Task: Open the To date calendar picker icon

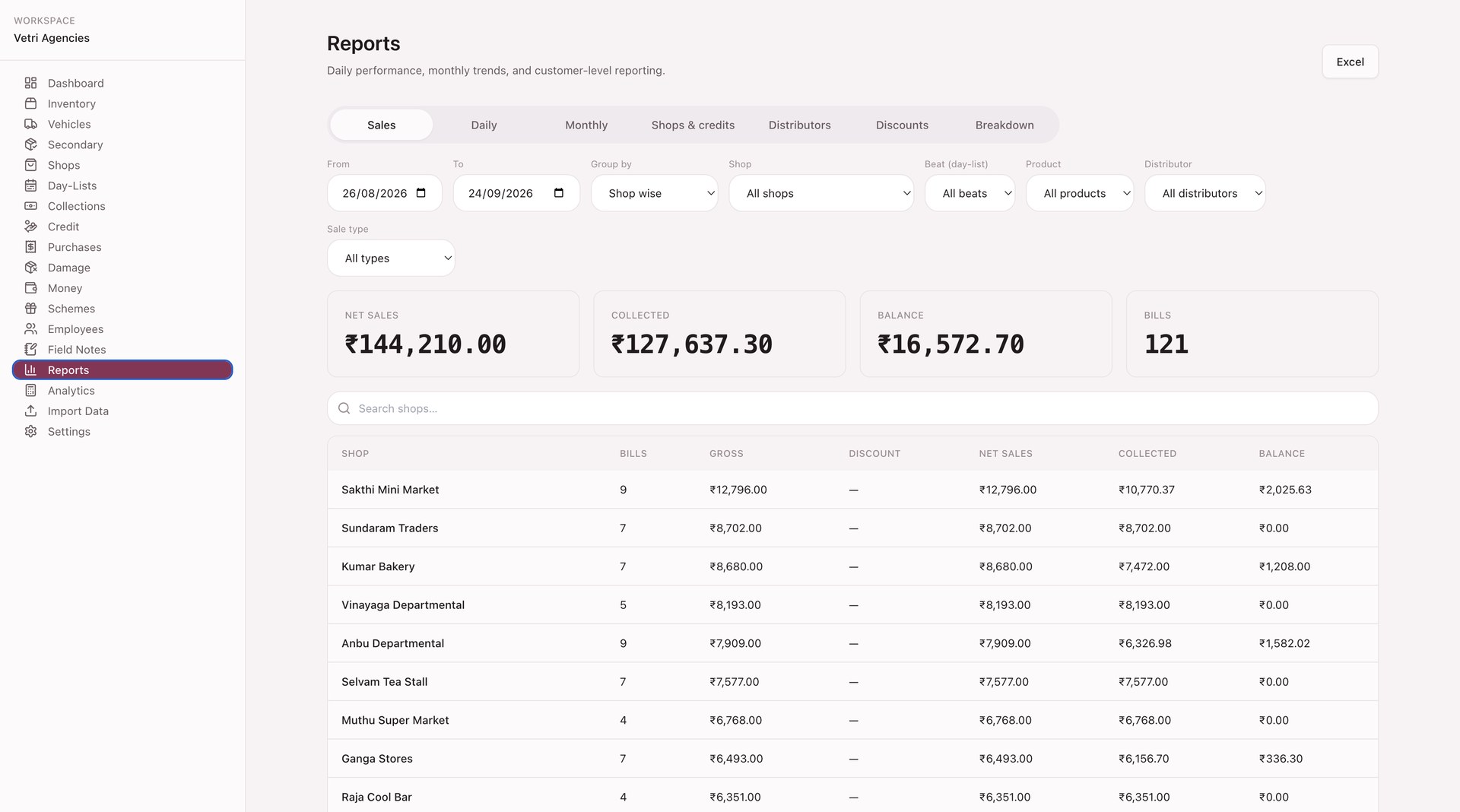Action: coord(559,193)
